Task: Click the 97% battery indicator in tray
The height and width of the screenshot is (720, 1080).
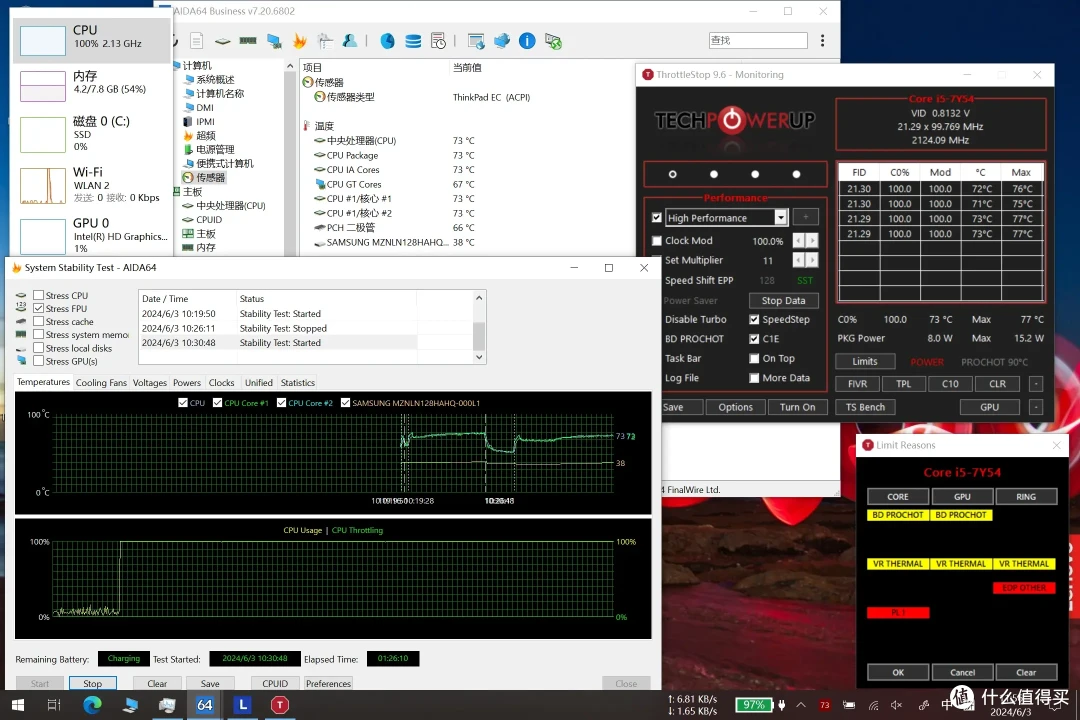Action: tap(754, 705)
